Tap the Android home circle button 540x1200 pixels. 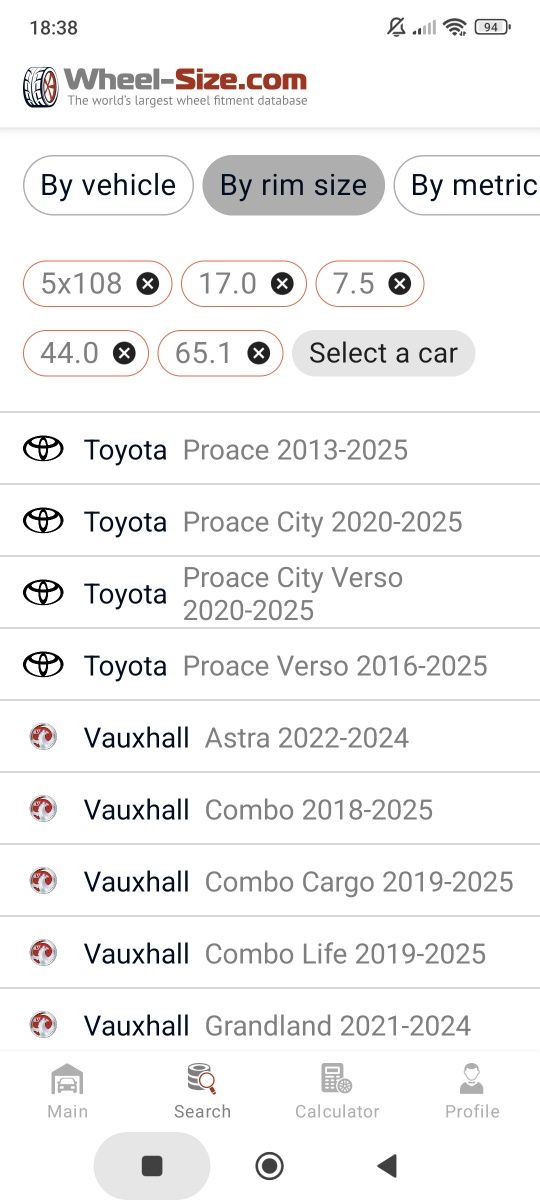[269, 1165]
